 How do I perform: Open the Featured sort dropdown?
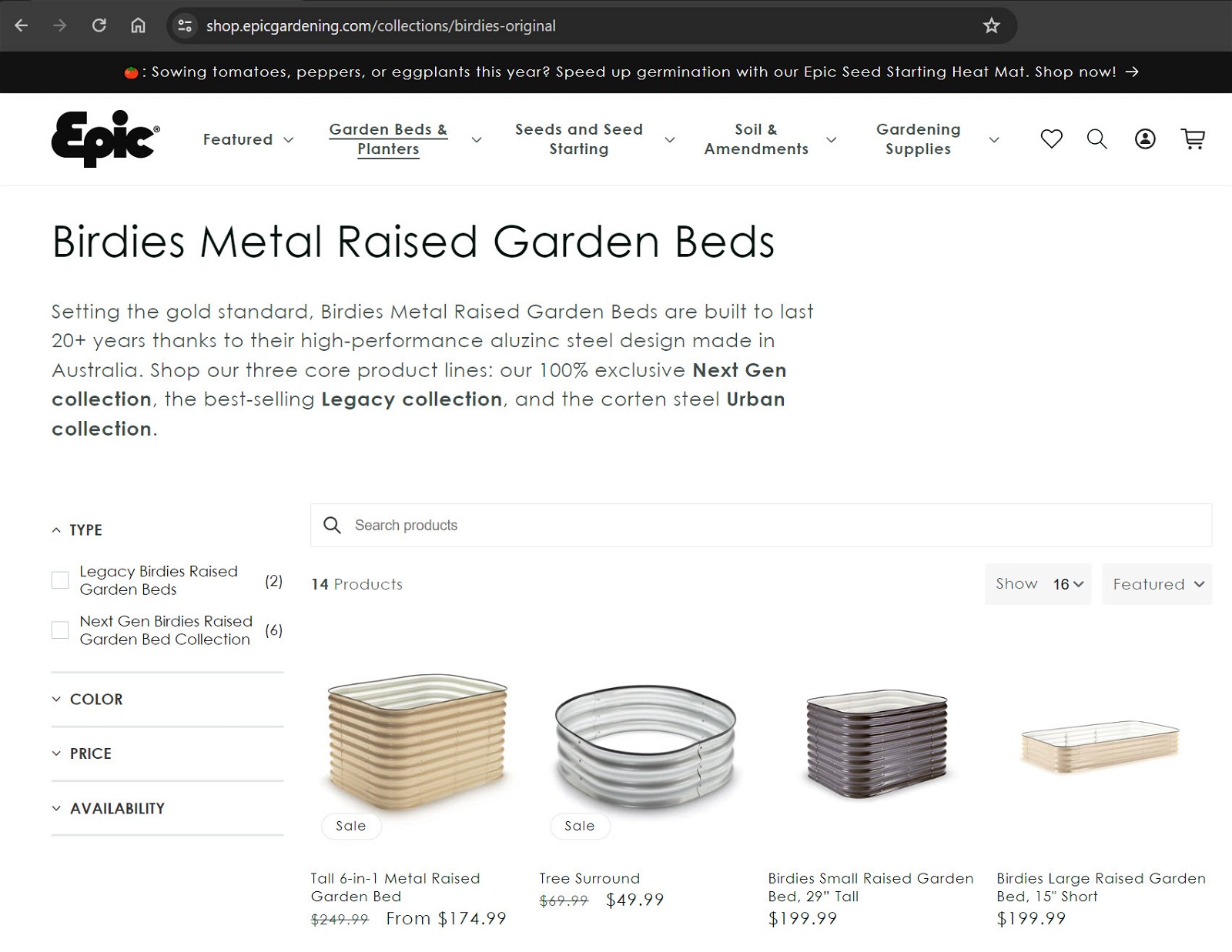1157,584
